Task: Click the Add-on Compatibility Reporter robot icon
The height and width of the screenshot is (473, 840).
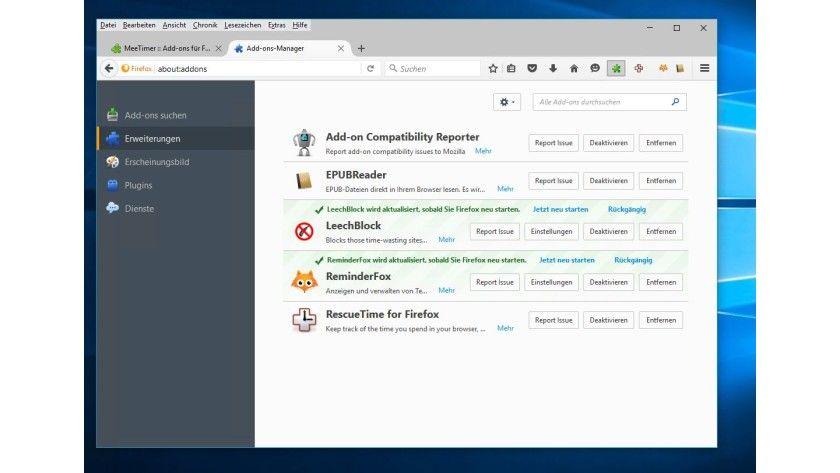Action: click(x=304, y=142)
